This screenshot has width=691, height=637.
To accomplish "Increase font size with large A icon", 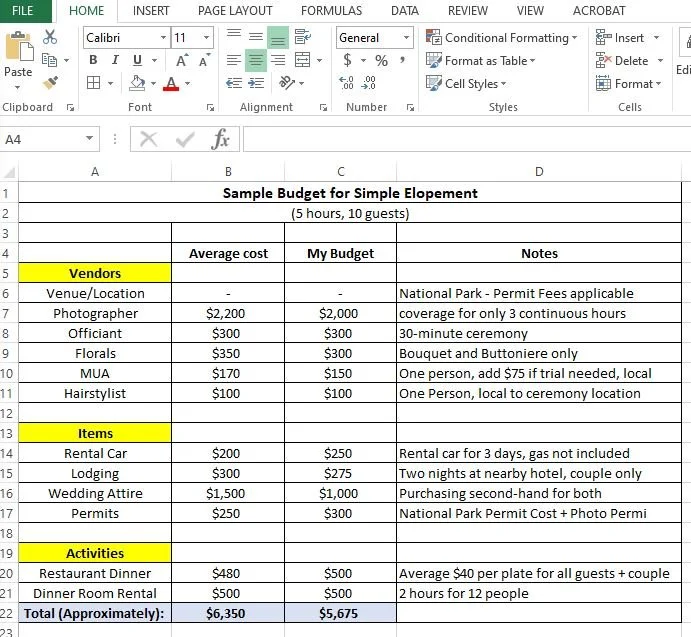I will tap(182, 60).
